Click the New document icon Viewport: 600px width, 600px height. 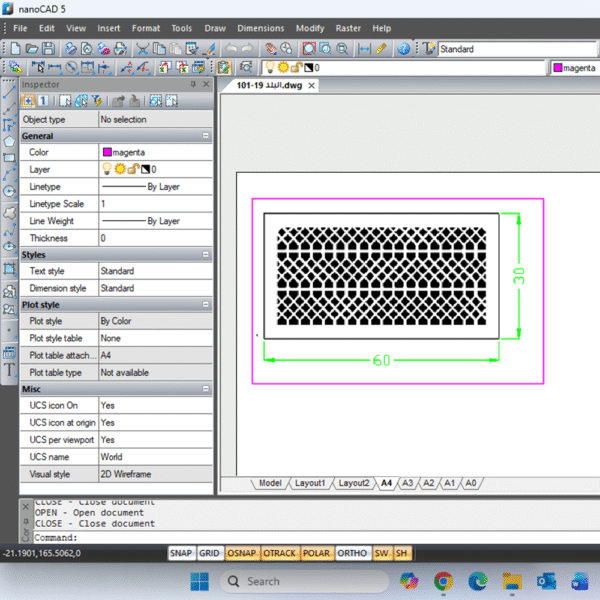[x=16, y=48]
